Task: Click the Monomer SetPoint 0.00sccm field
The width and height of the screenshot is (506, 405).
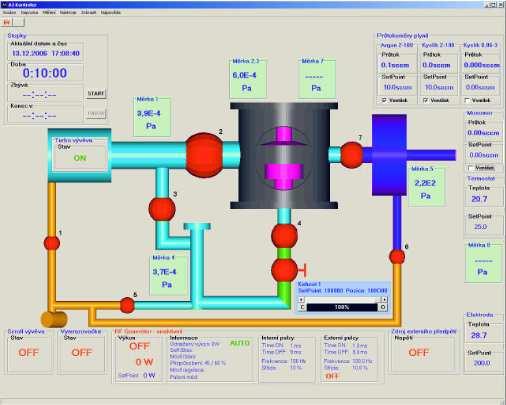Action: point(483,155)
